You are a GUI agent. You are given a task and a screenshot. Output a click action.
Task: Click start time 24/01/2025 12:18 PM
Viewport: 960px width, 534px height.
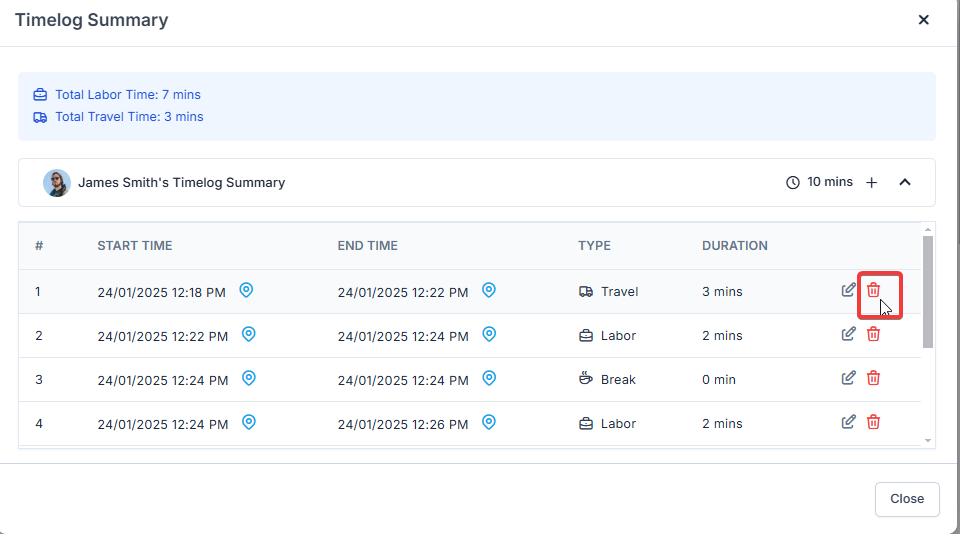[x=162, y=293]
